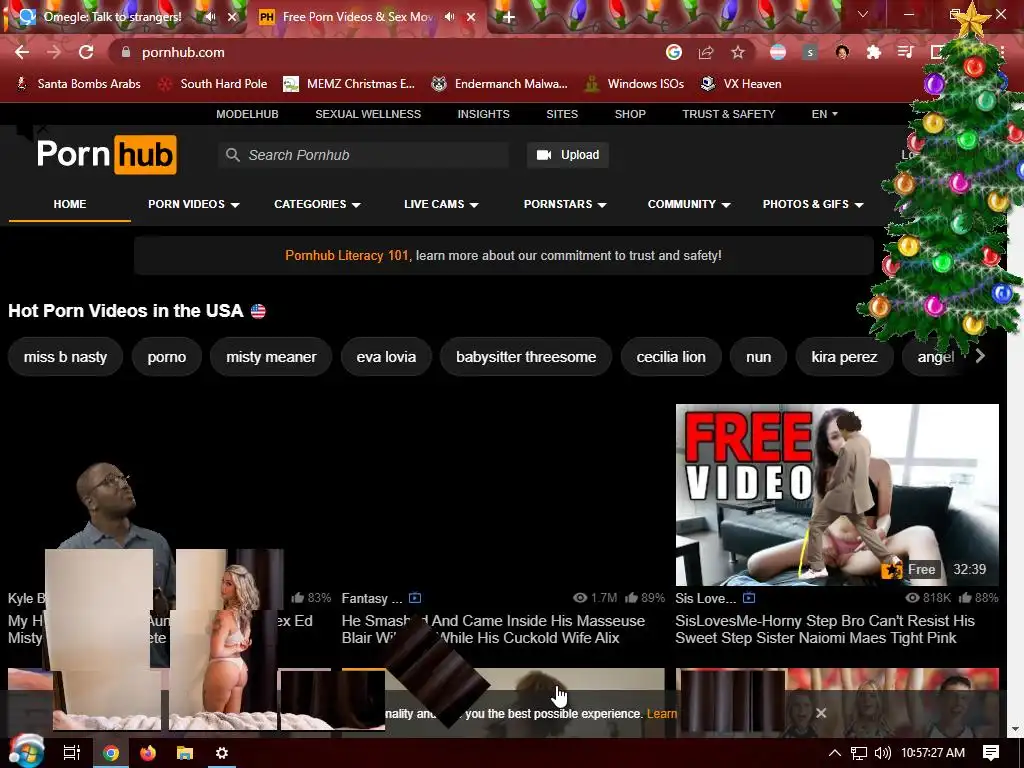Screen dimensions: 1024x768
Task: Mute audio on the Free Porn Videos tab
Action: (x=449, y=17)
